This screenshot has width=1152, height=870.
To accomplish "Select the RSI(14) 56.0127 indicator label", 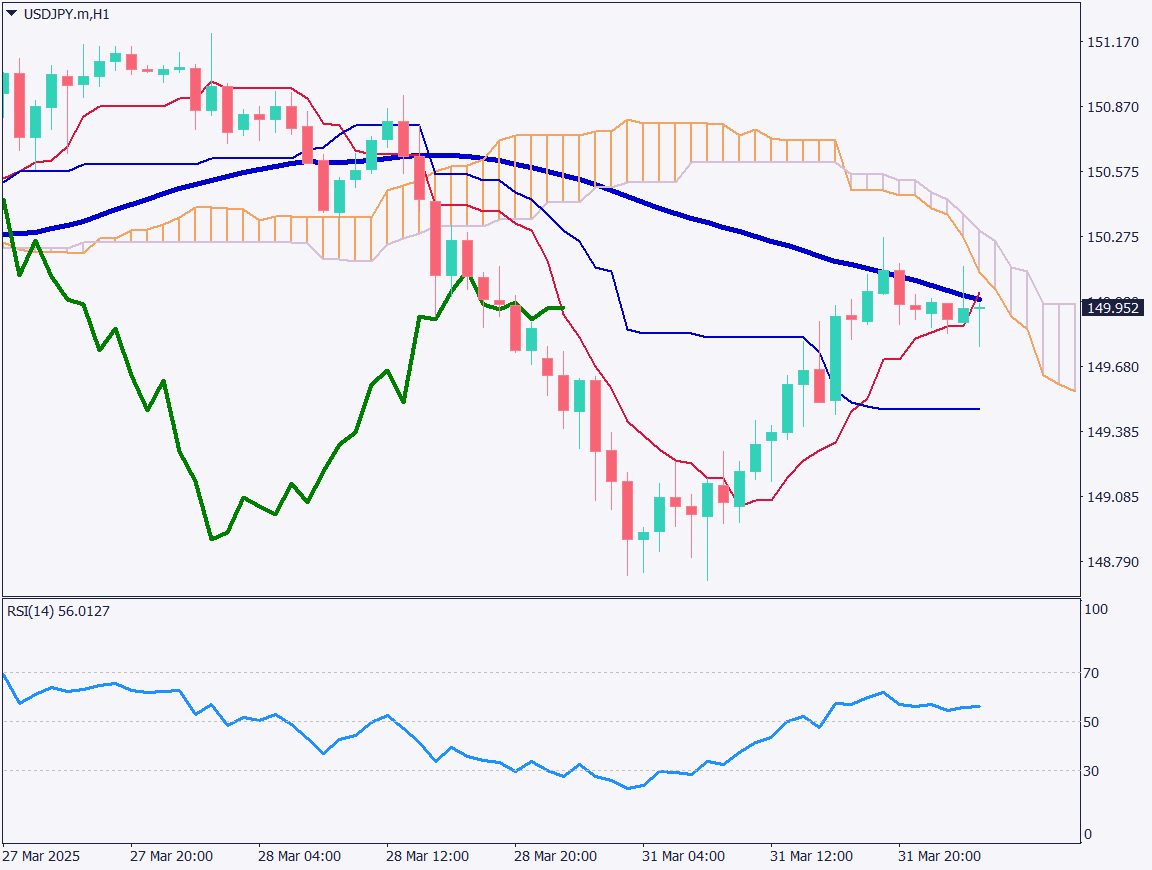I will (58, 611).
